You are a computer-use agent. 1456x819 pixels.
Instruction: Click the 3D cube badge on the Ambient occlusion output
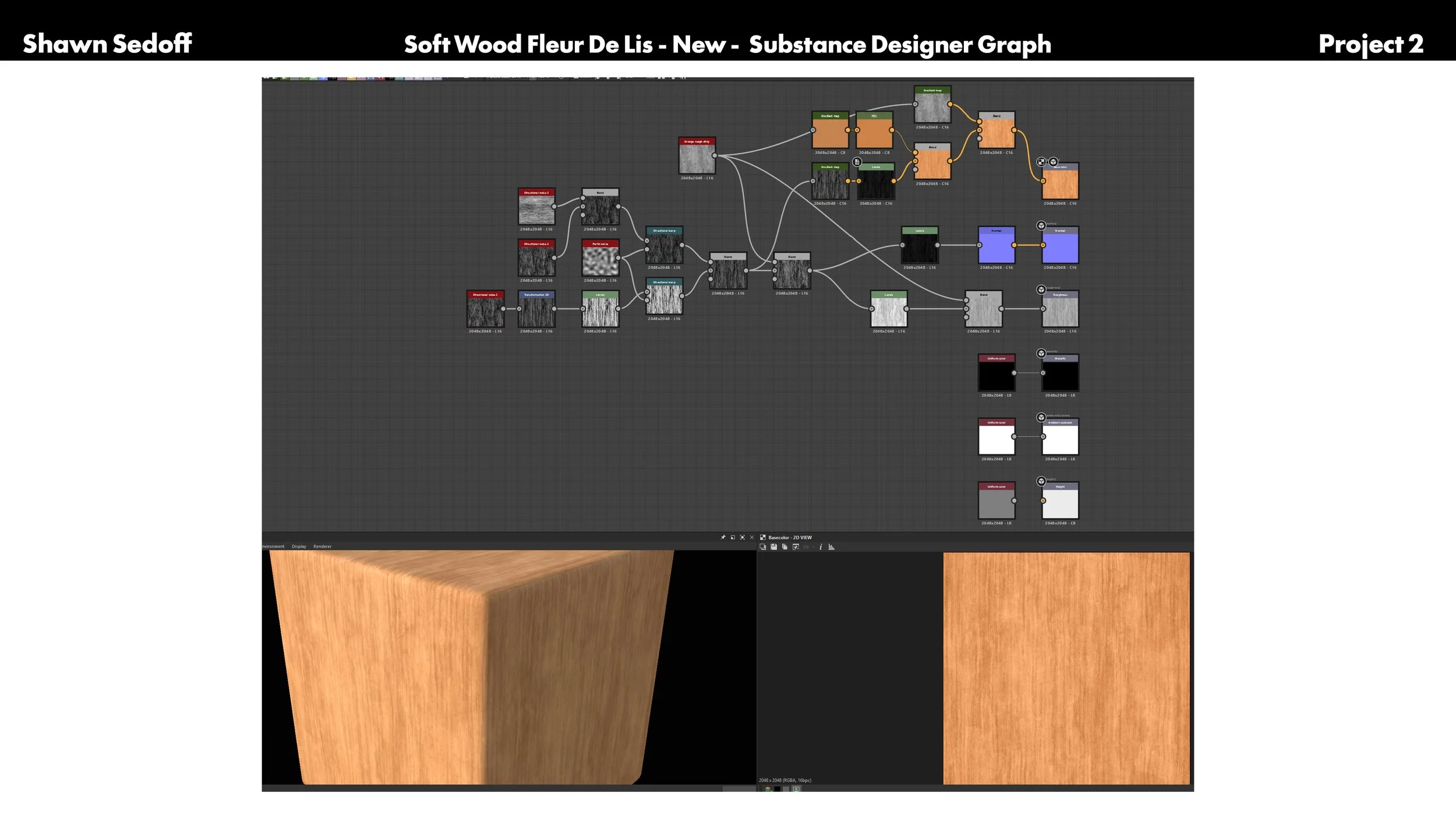[x=1041, y=417]
